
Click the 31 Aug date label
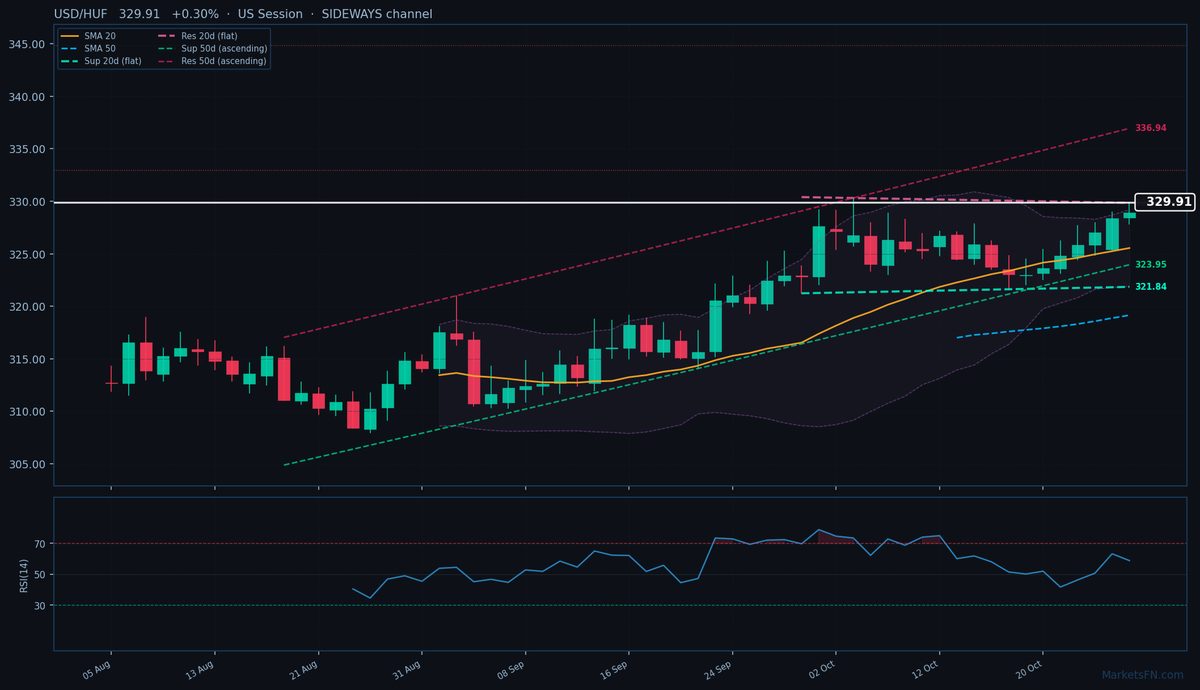point(406,669)
